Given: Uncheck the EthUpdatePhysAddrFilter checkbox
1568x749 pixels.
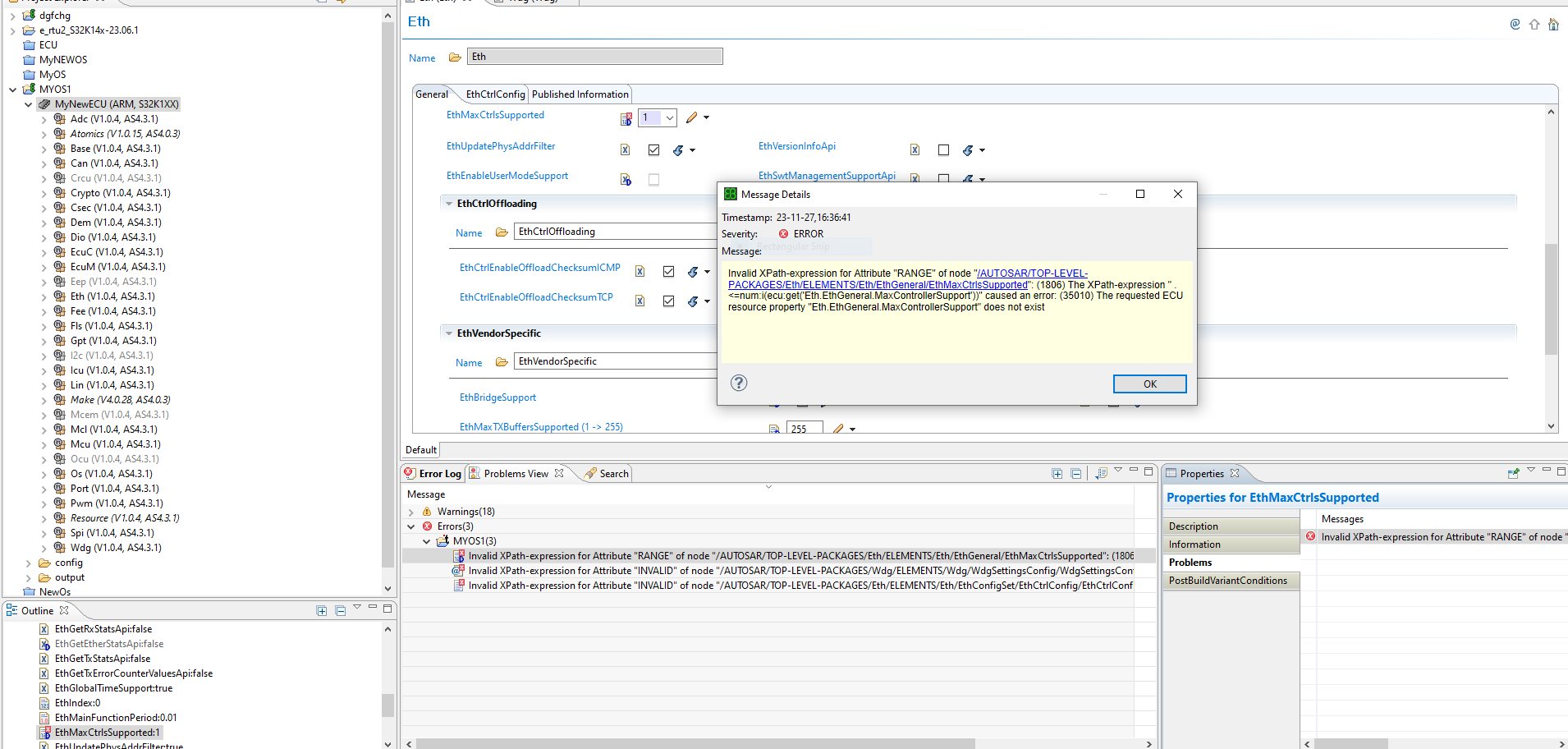Looking at the screenshot, I should coord(654,150).
